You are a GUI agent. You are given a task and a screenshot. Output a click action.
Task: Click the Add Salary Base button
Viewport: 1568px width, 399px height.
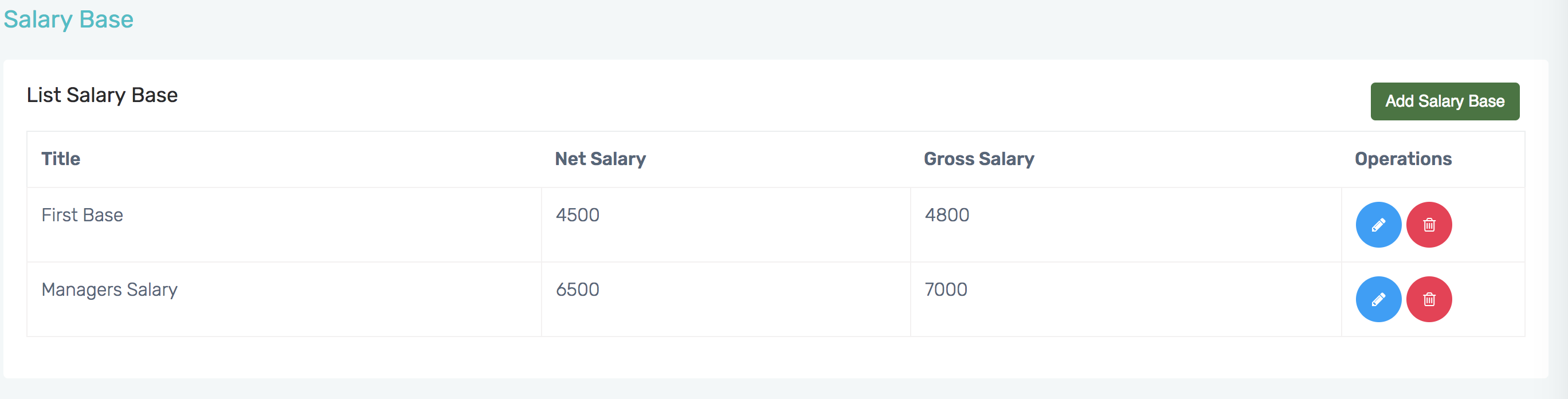tap(1444, 101)
